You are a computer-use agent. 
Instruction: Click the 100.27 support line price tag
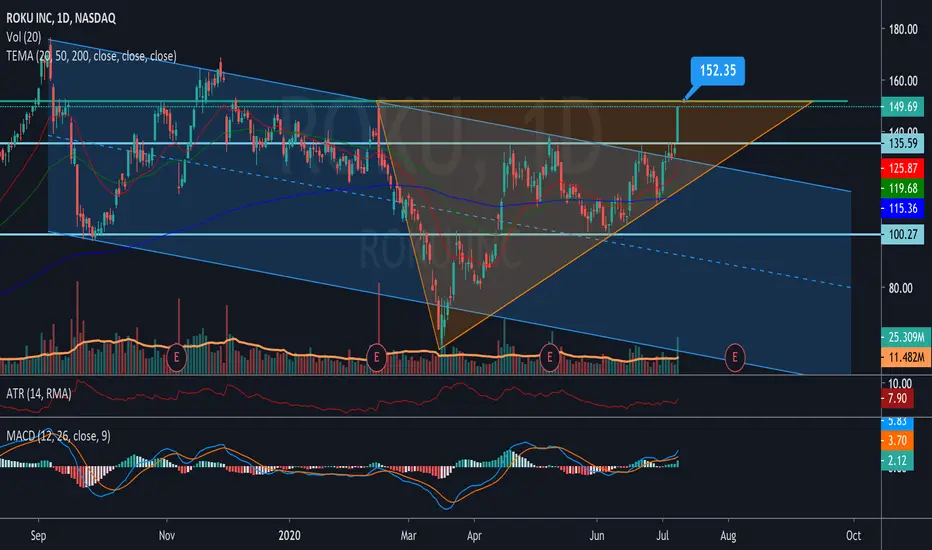[902, 234]
